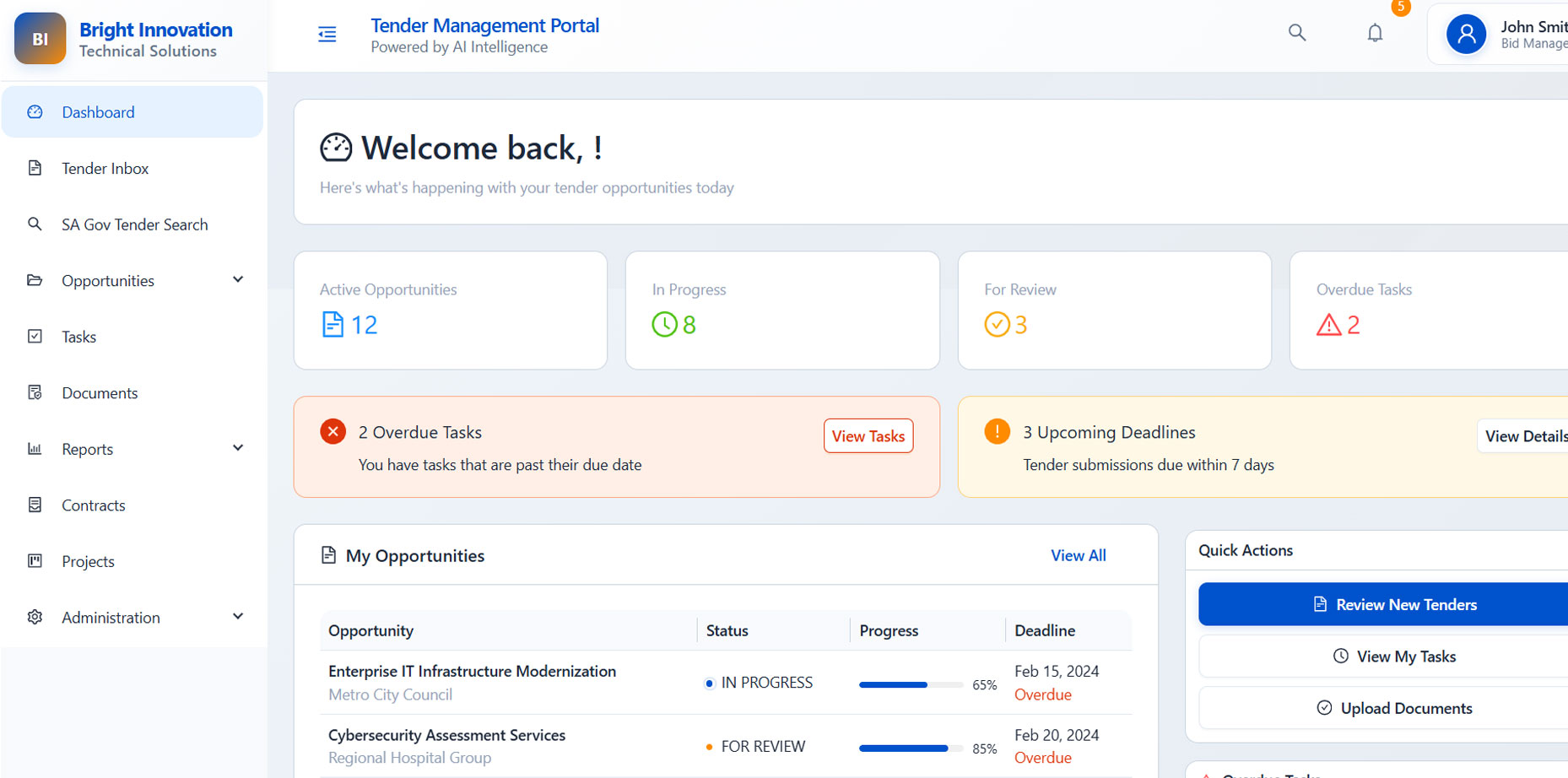The image size is (1568, 778).
Task: Open notifications bell icon
Action: pyautogui.click(x=1375, y=33)
